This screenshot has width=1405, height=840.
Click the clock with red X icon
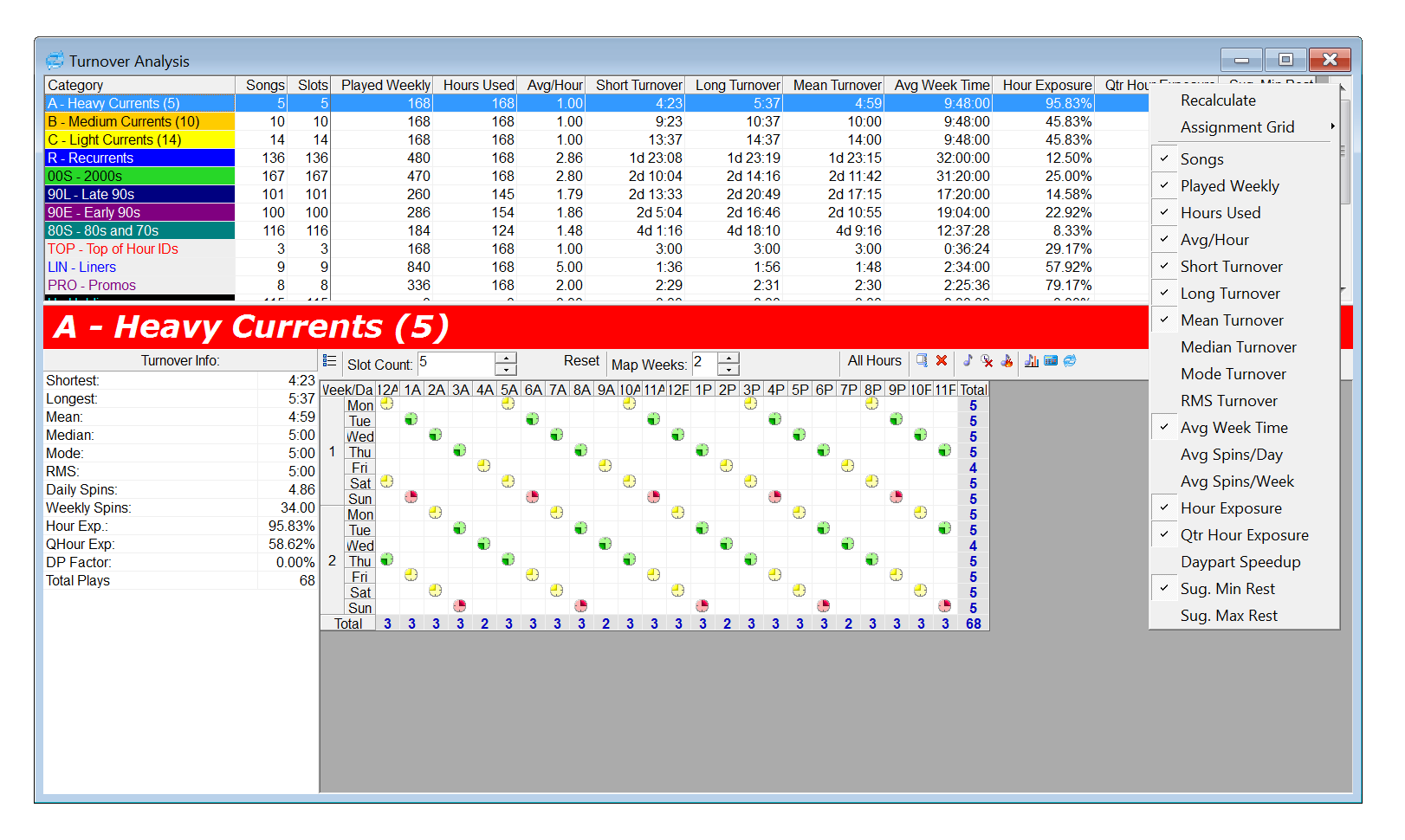(987, 361)
